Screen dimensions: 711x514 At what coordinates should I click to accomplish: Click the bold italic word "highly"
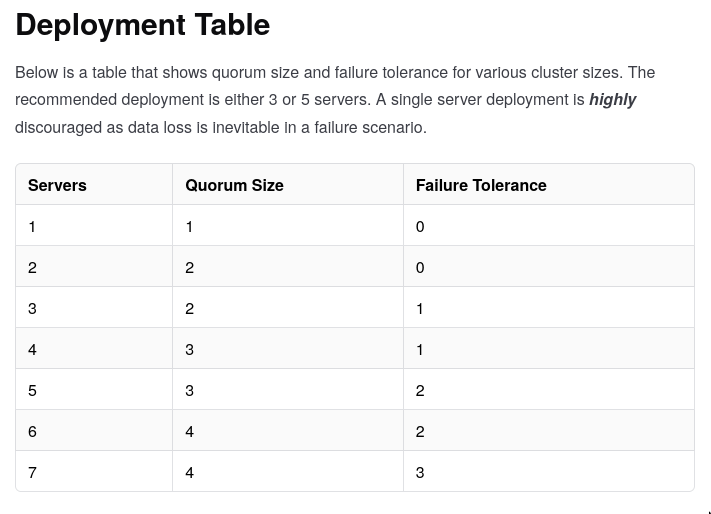[x=612, y=100]
